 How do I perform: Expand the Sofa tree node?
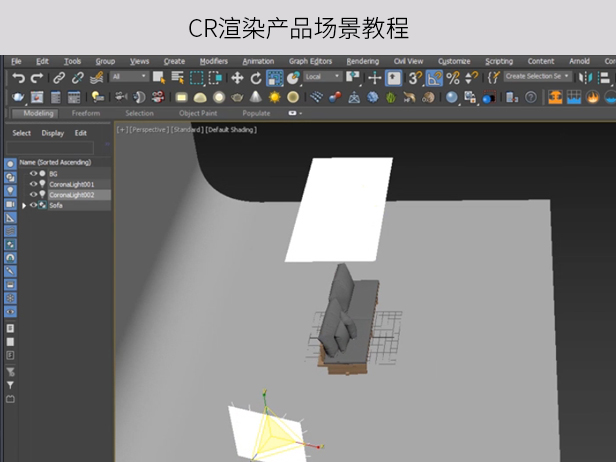(x=24, y=205)
